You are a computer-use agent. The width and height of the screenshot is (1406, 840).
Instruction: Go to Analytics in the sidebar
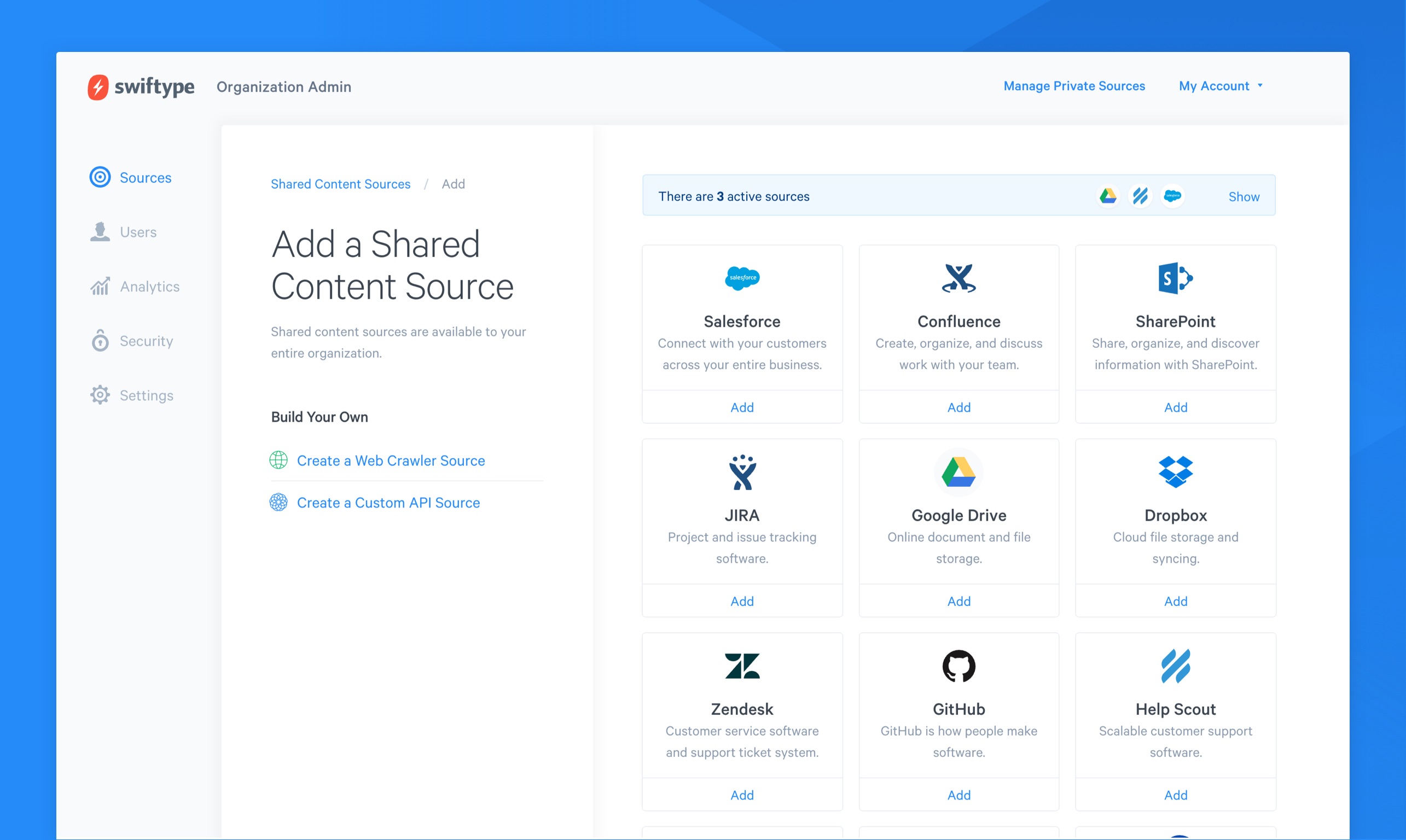coord(149,287)
